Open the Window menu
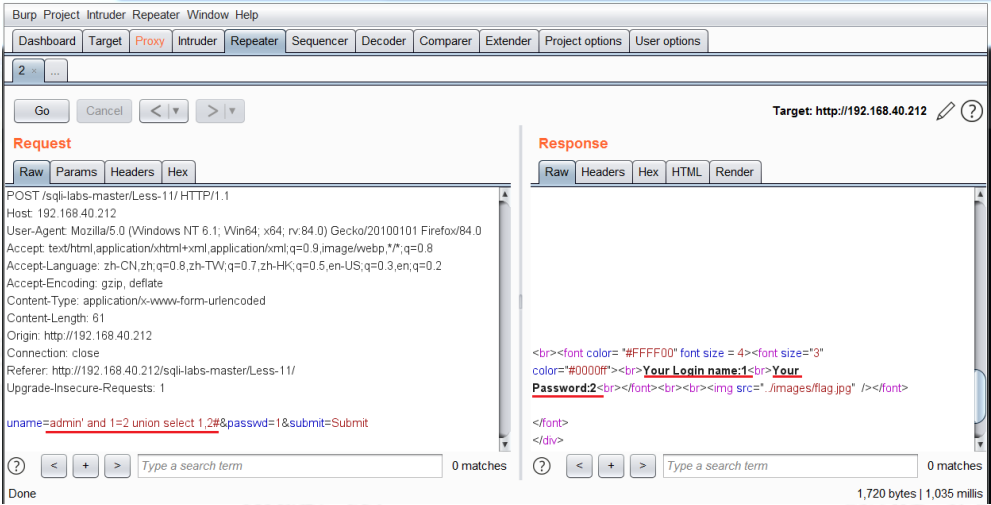This screenshot has width=991, height=505. (x=208, y=15)
